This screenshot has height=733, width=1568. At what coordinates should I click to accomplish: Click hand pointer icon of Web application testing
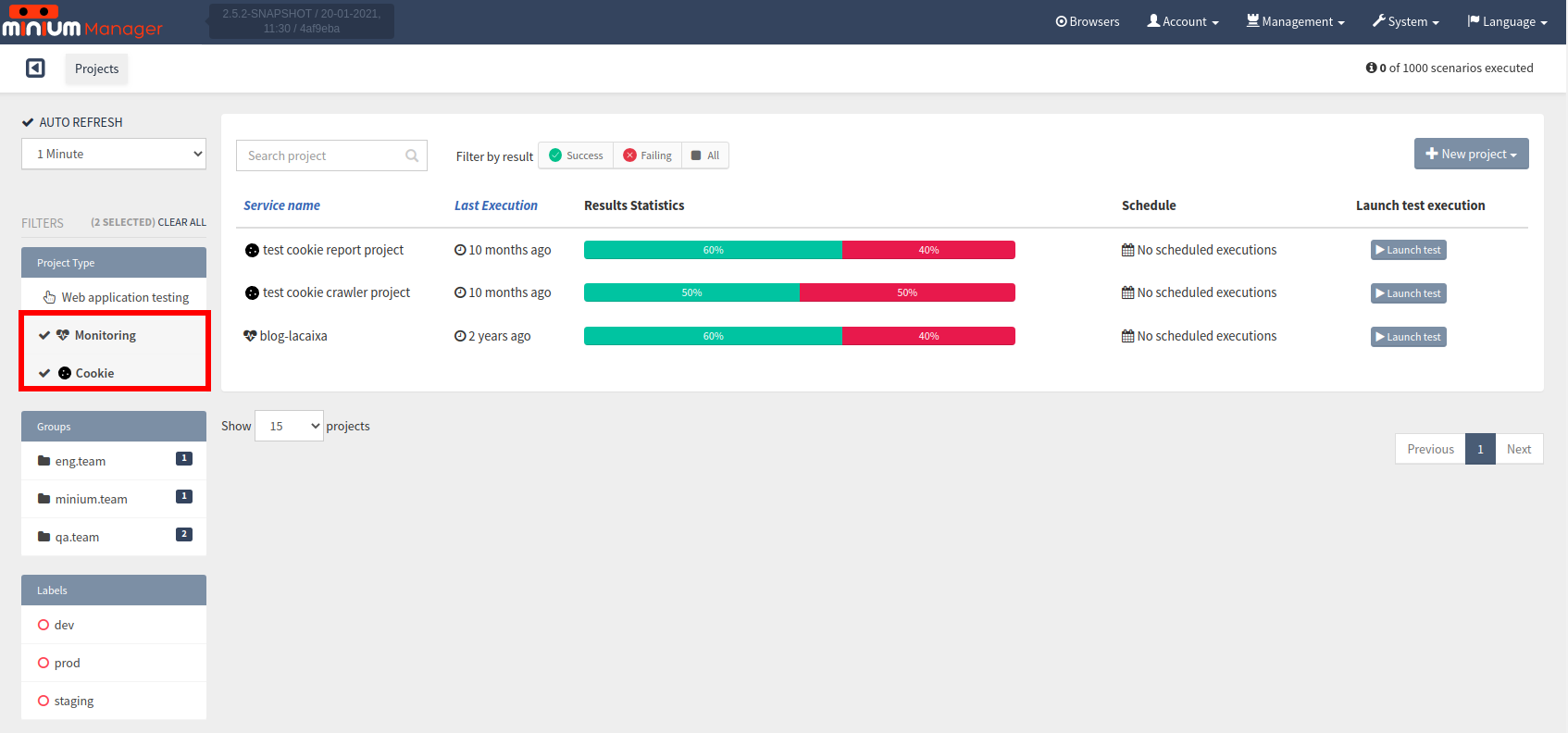(49, 297)
